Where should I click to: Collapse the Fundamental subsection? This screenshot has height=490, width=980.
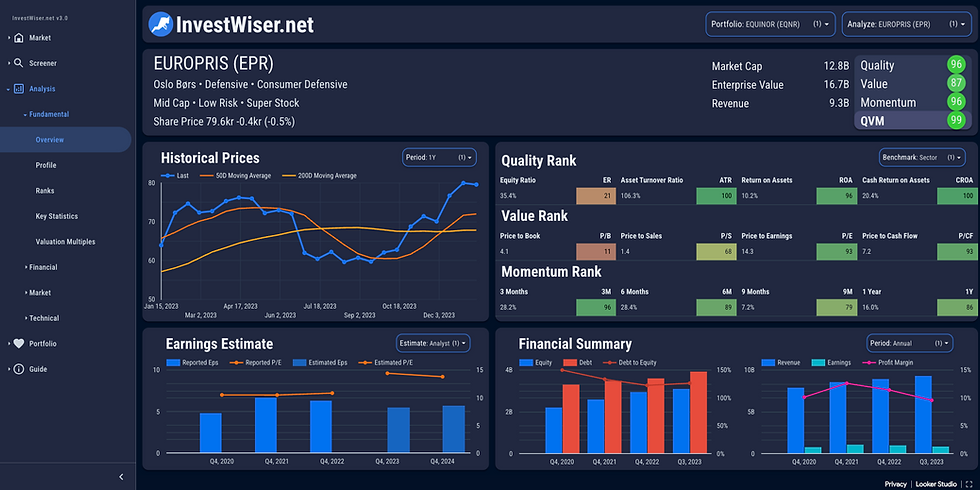tap(25, 114)
